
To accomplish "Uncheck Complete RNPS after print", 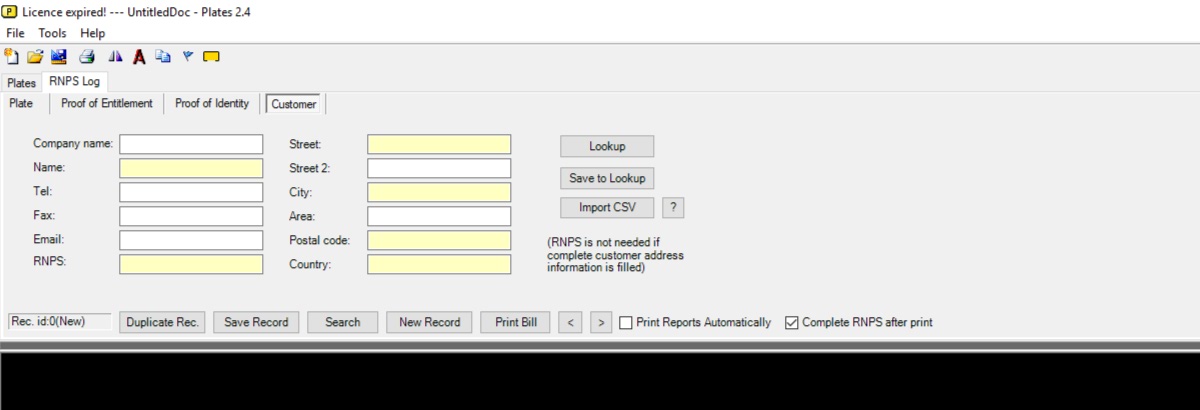I will click(x=792, y=322).
